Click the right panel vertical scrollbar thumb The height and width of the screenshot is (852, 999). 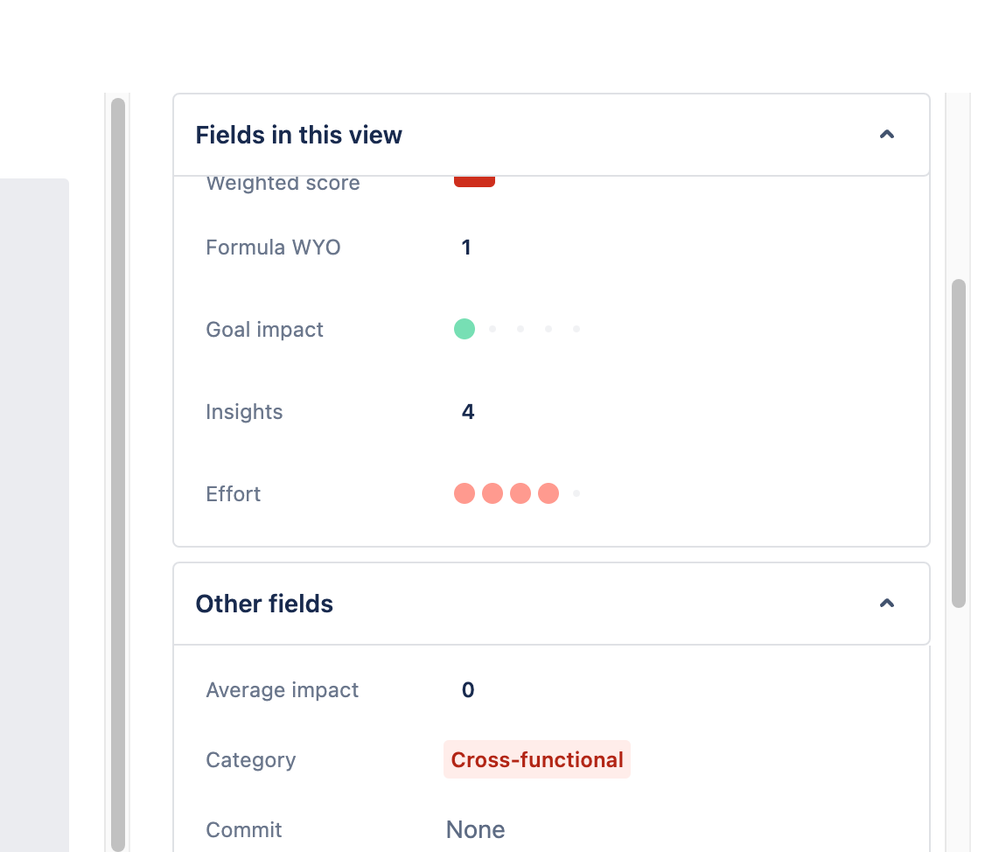[959, 444]
